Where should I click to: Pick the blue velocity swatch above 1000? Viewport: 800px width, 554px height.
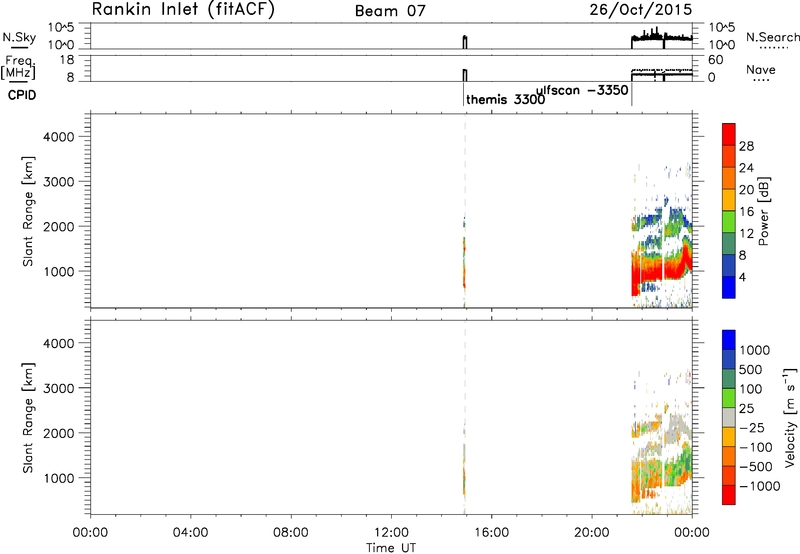729,340
